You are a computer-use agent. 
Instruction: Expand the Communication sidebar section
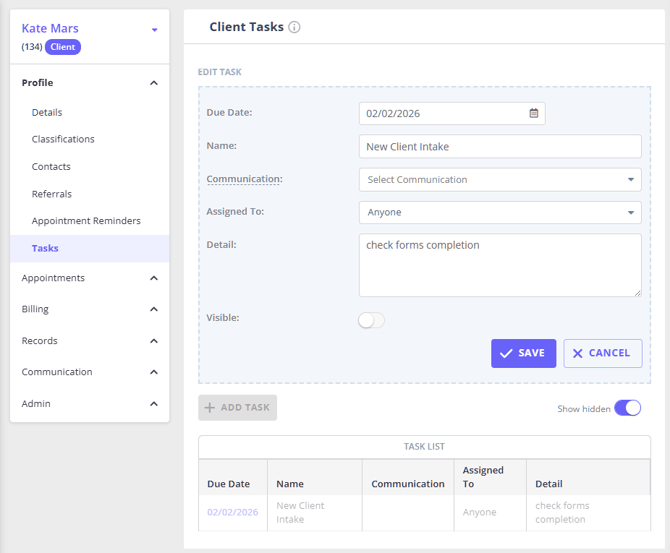[x=153, y=372]
